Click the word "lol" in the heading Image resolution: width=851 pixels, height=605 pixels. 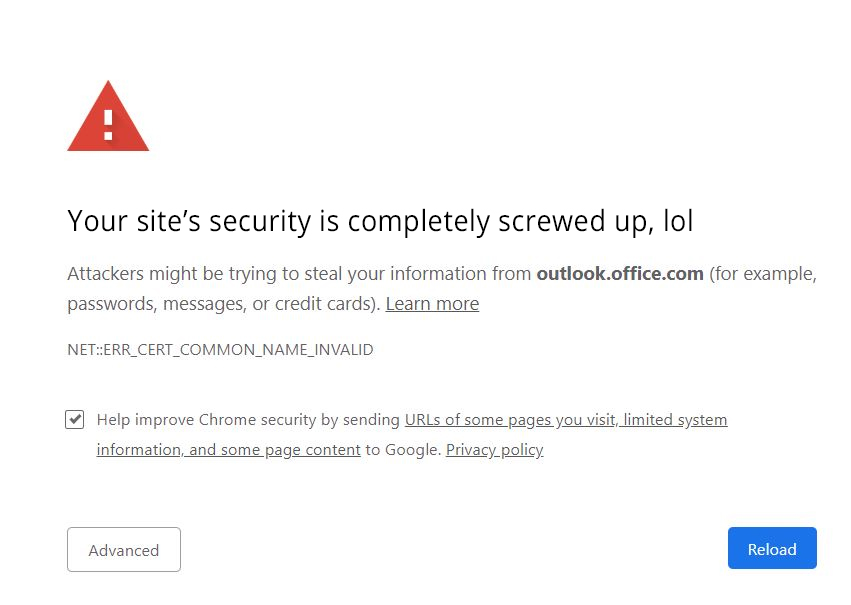click(678, 221)
